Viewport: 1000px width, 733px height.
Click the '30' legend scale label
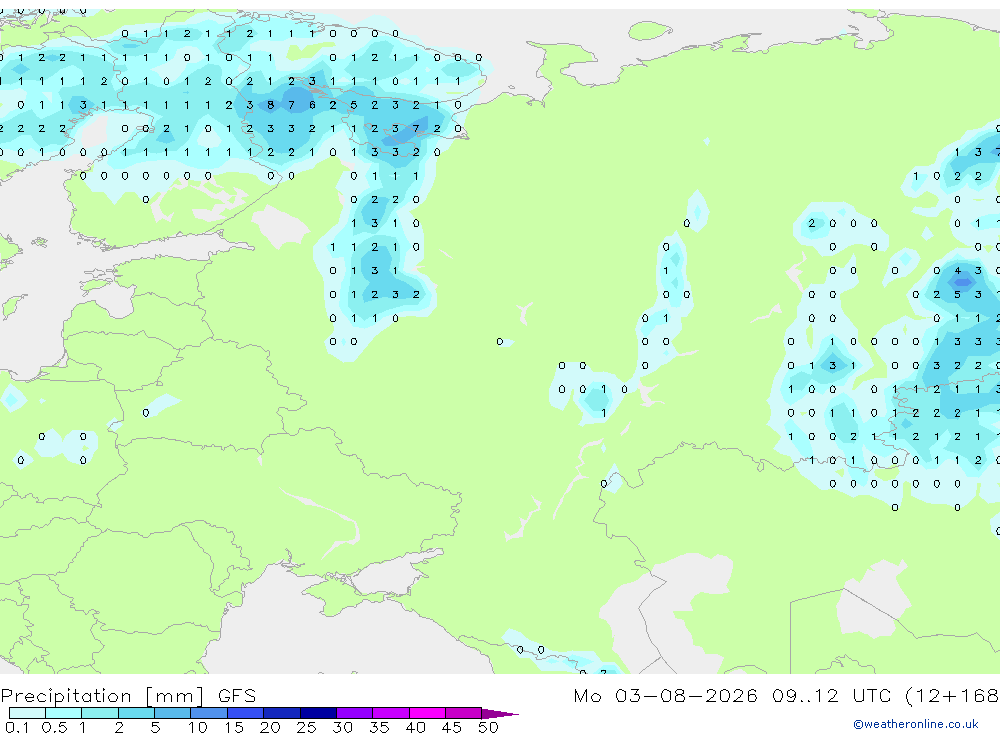(x=343, y=727)
